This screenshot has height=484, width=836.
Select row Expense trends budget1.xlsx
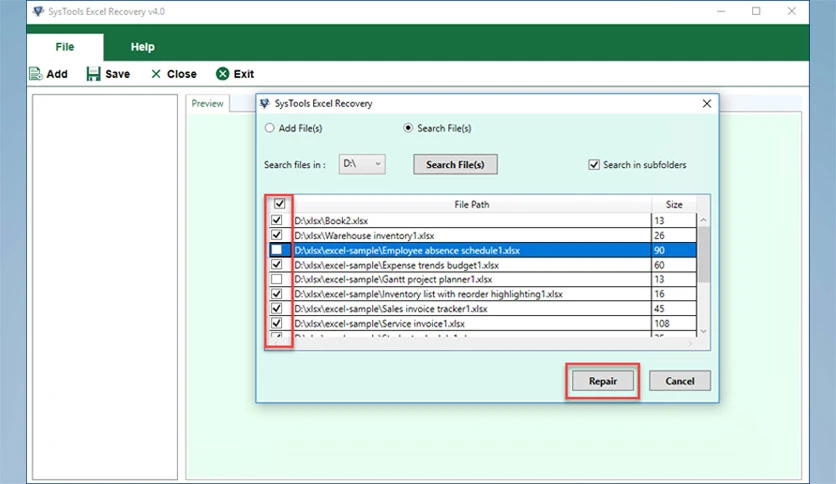[x=472, y=265]
